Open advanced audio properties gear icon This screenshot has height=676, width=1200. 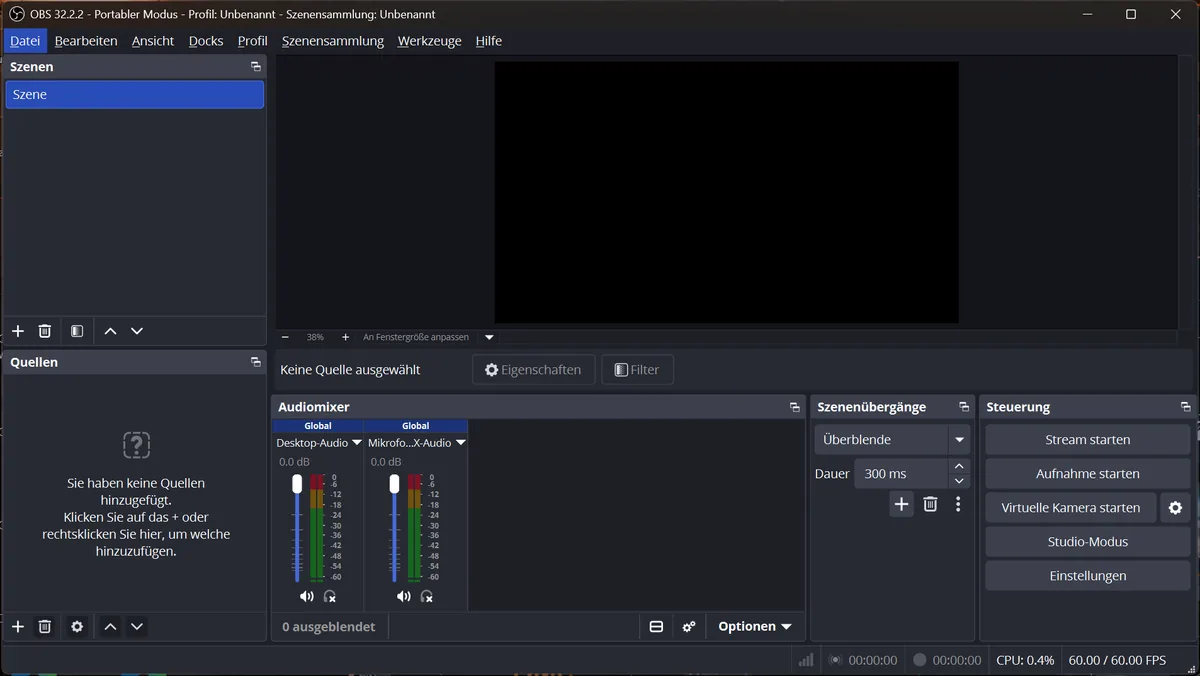coord(689,627)
